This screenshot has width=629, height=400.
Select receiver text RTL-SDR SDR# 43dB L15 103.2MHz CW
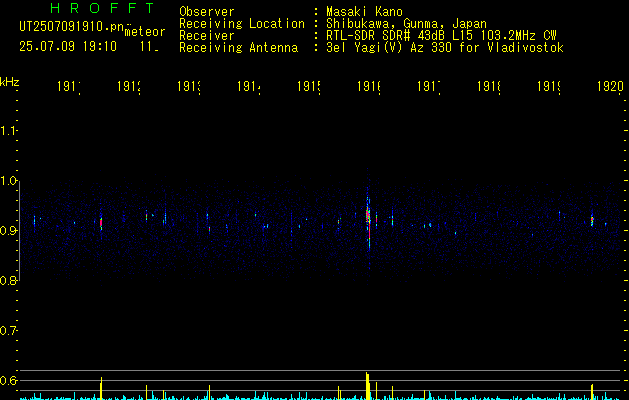441,36
